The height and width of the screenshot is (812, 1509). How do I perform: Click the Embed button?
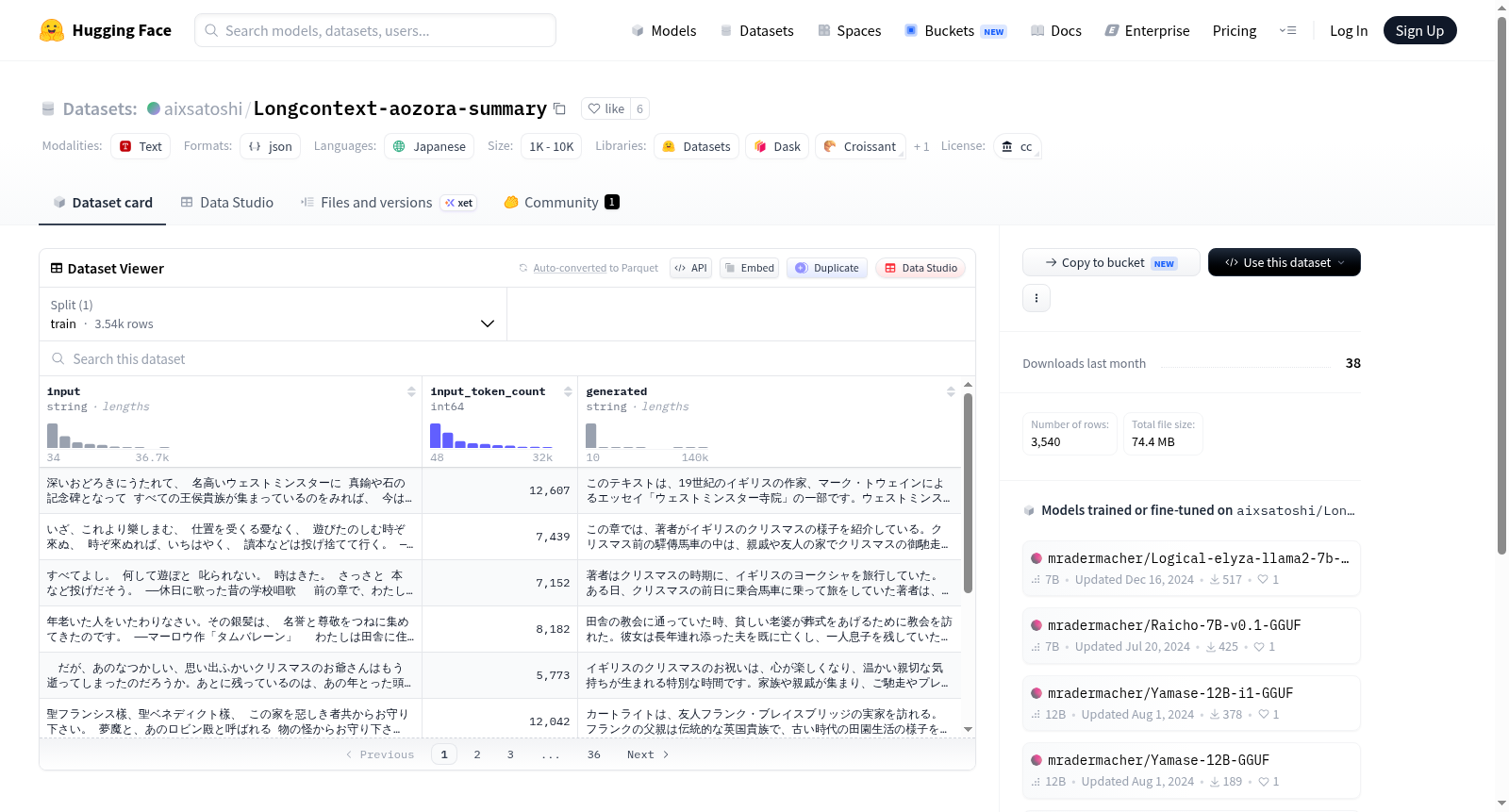click(749, 268)
